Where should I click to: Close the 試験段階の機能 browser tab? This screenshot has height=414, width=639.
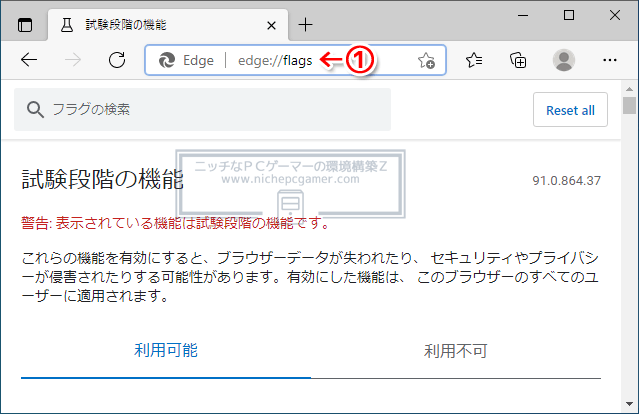tap(270, 24)
